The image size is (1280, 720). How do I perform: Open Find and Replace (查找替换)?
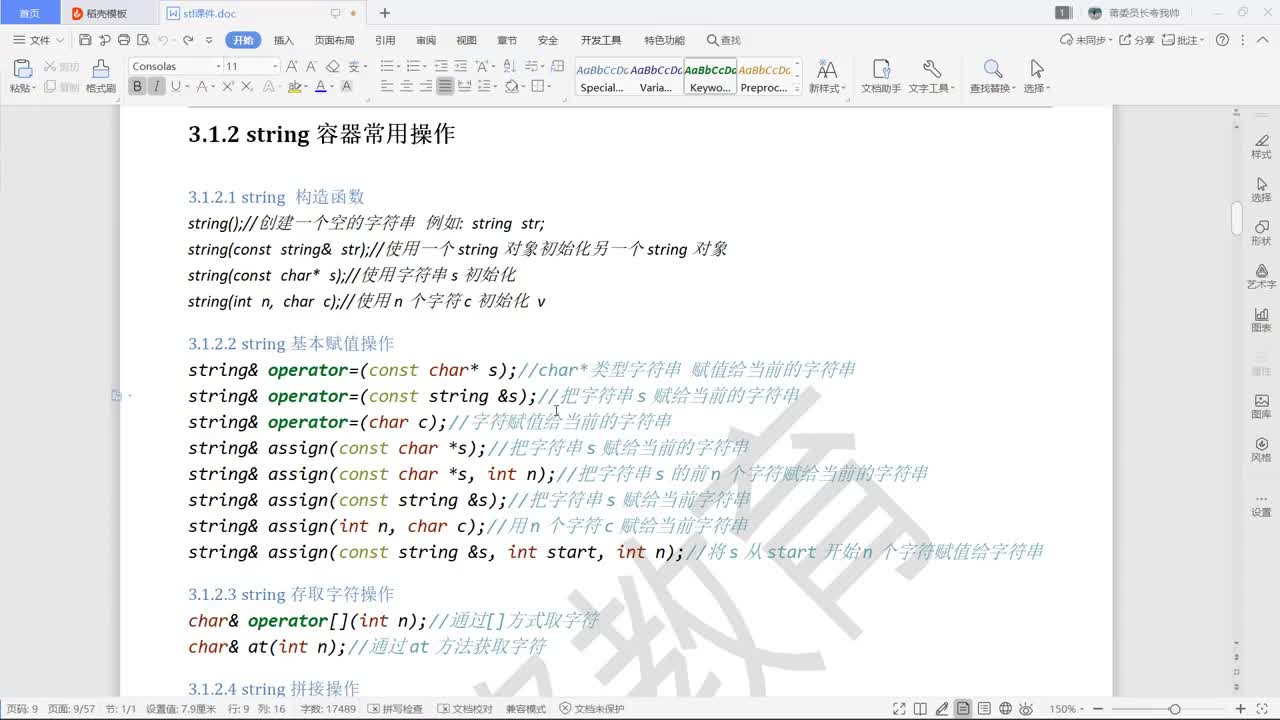(x=992, y=75)
